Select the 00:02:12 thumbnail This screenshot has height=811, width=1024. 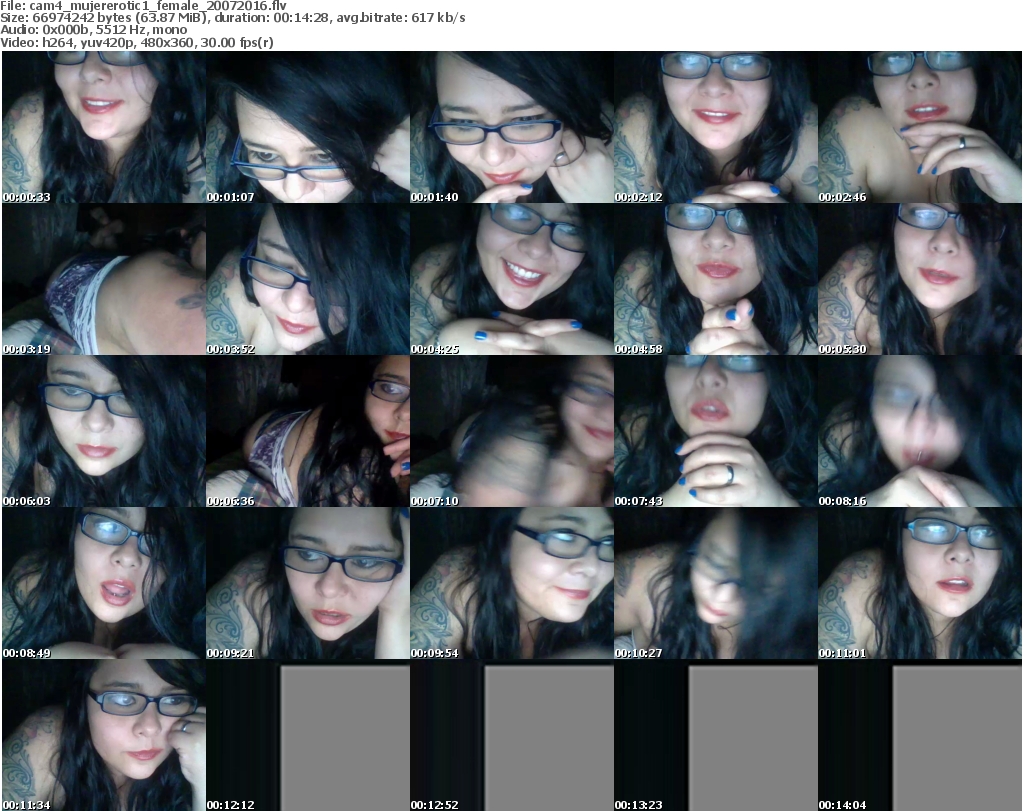click(716, 127)
